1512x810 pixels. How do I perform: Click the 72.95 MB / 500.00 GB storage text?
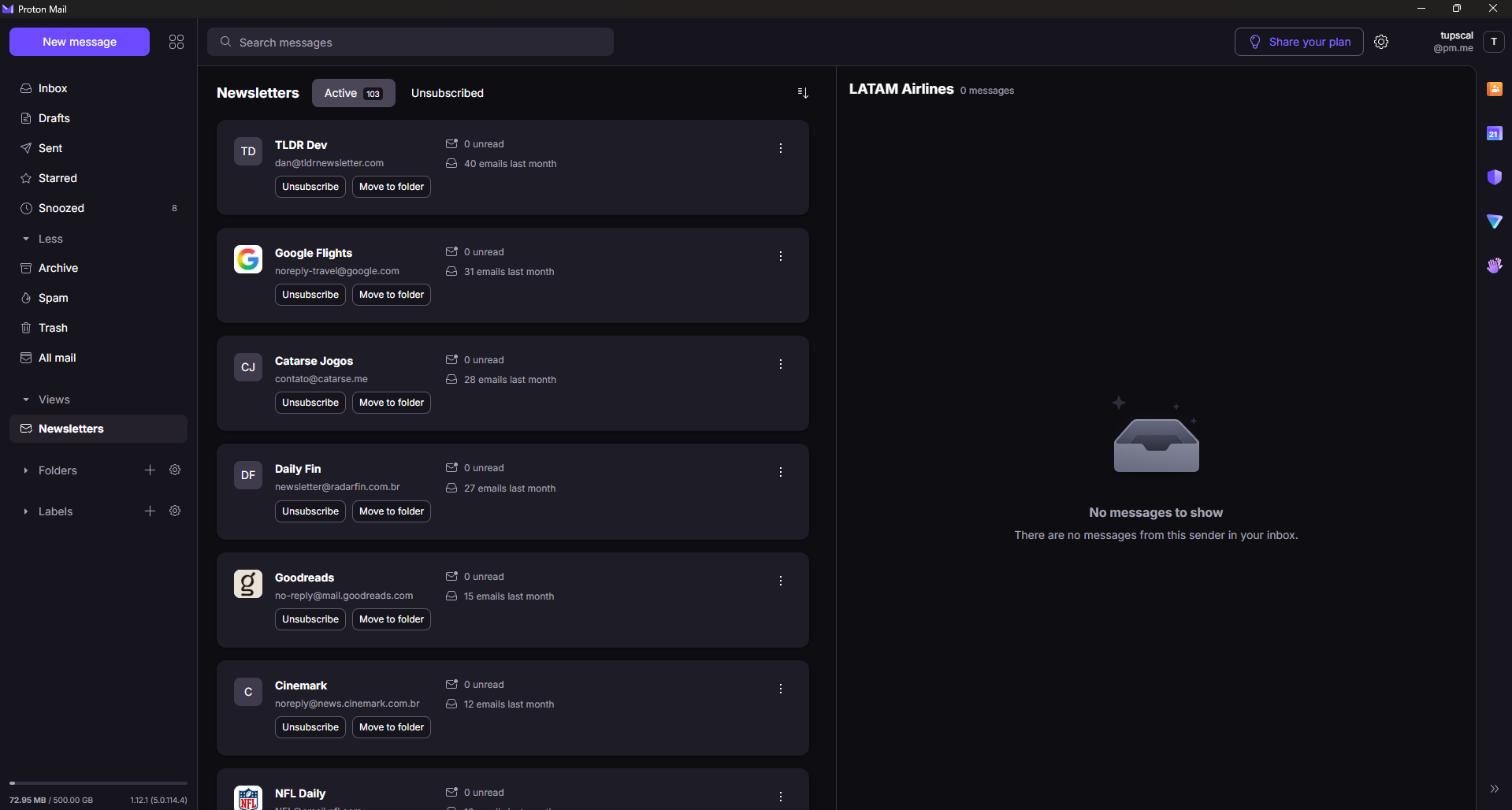point(51,800)
